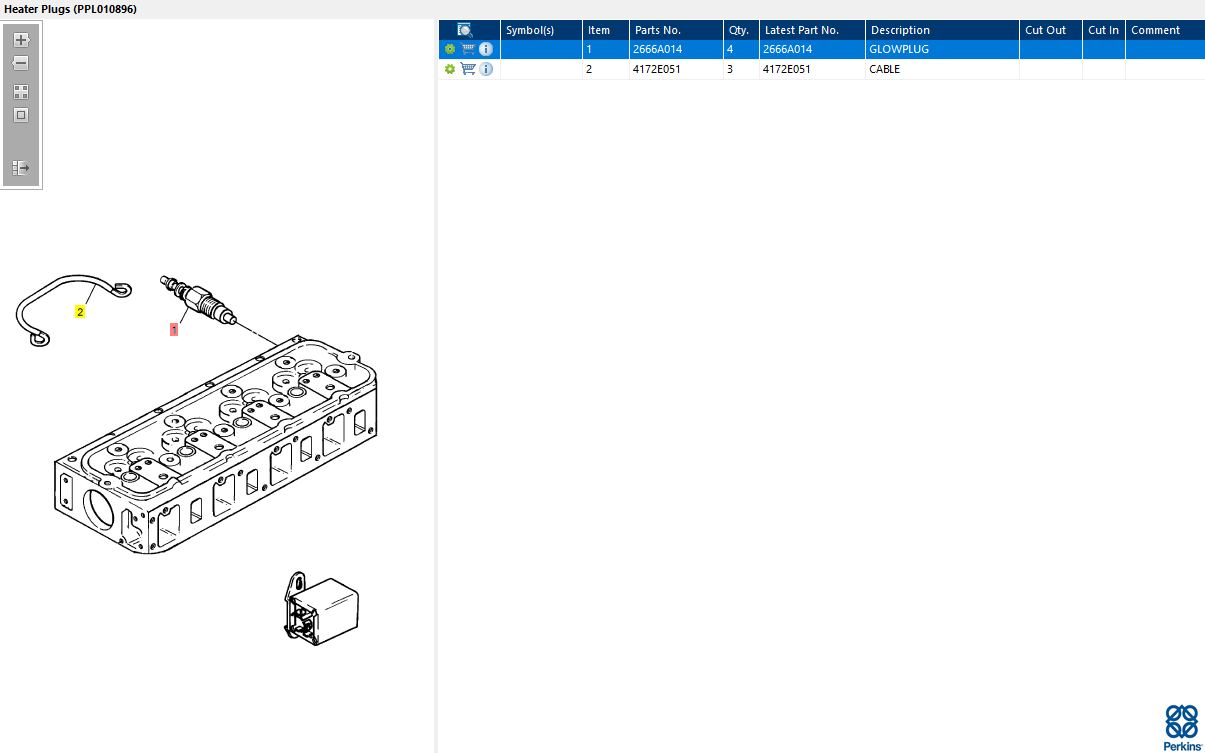This screenshot has height=753, width=1205.
Task: Click the search icon in table header
Action: 465,30
